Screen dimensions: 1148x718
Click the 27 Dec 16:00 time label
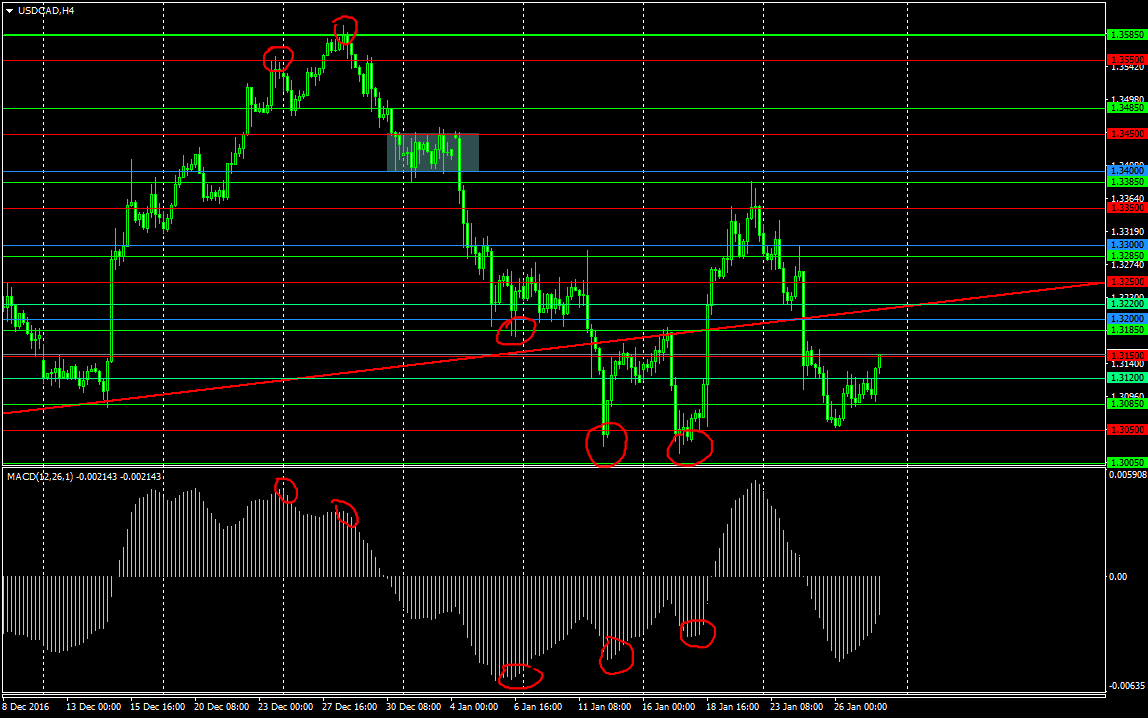point(350,707)
